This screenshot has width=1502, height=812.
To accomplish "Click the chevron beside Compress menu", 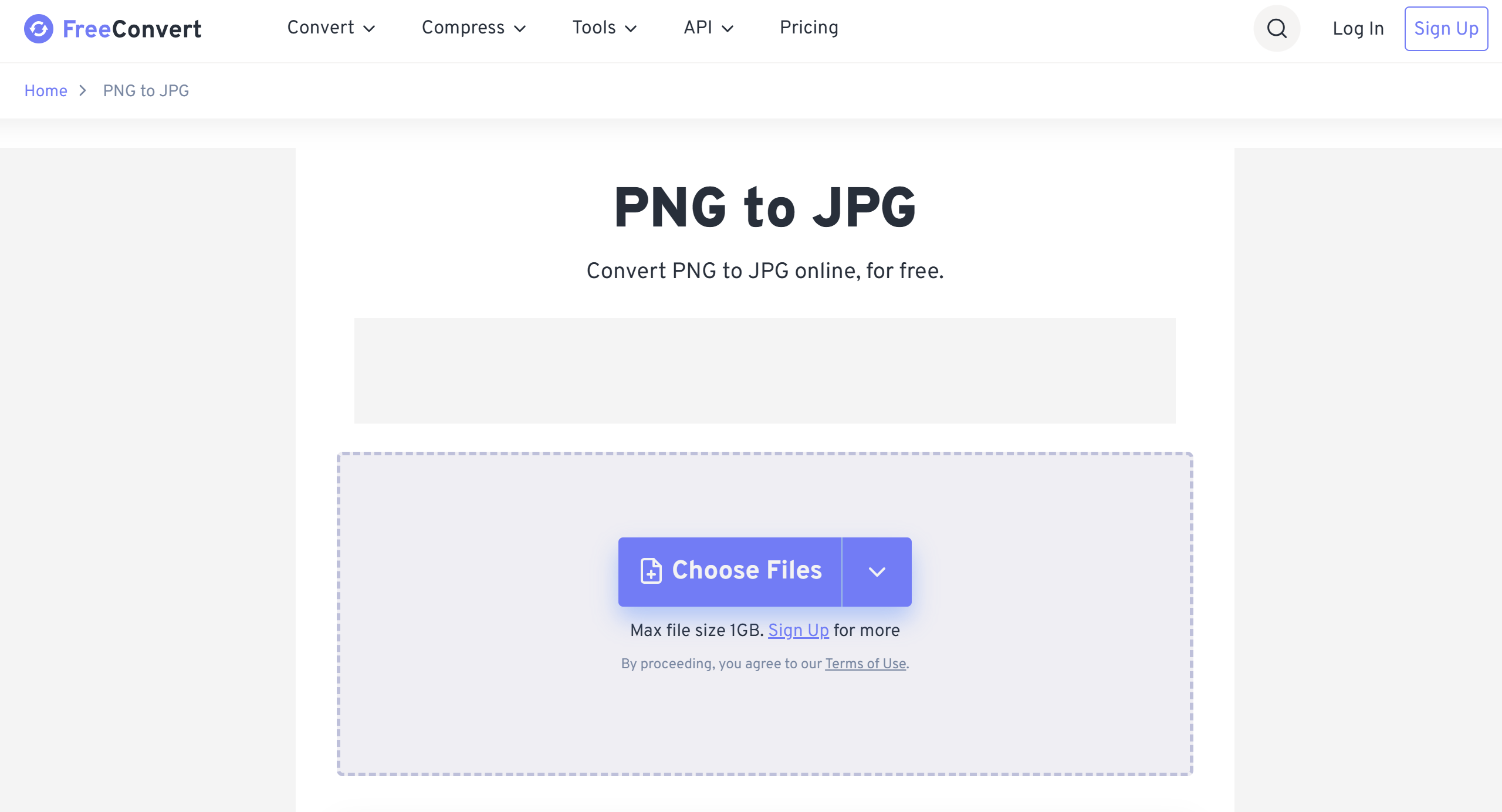I will (520, 29).
